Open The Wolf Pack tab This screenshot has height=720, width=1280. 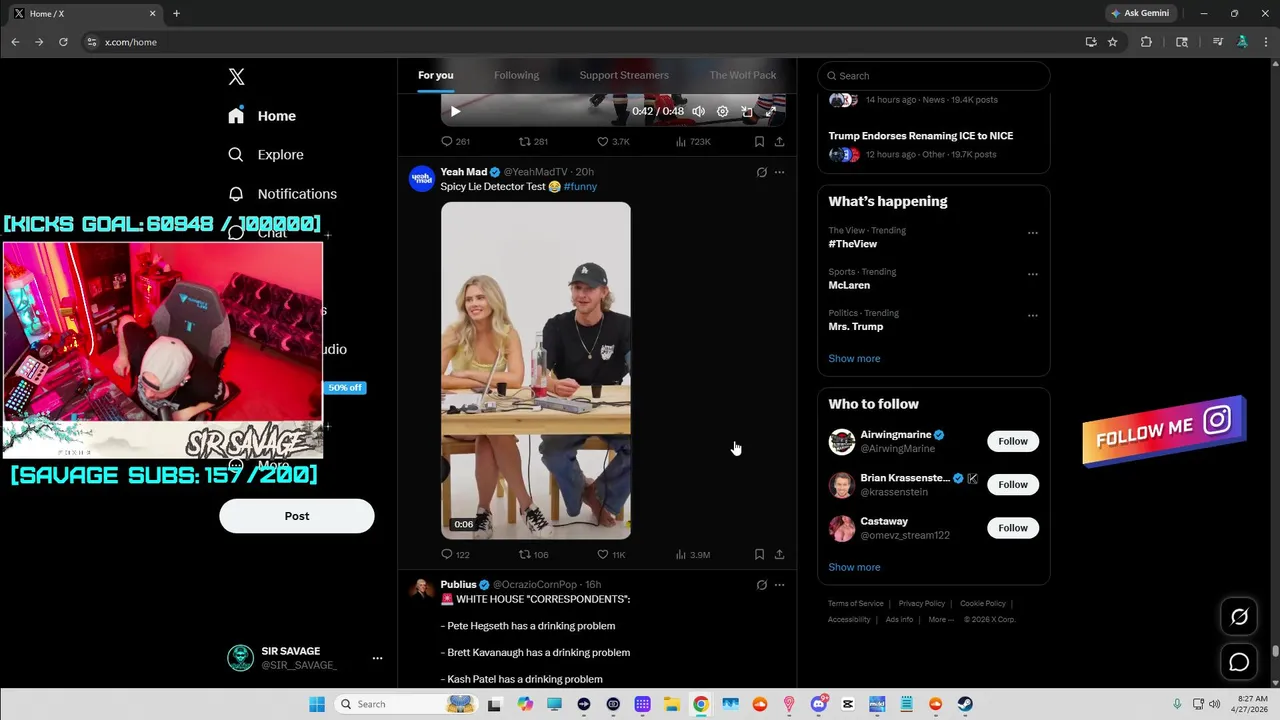point(742,75)
